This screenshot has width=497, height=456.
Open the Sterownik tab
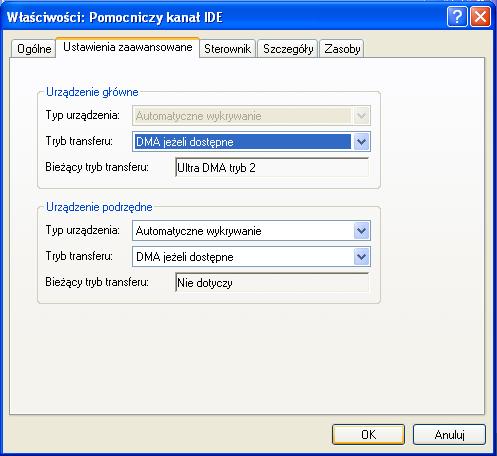coord(228,49)
